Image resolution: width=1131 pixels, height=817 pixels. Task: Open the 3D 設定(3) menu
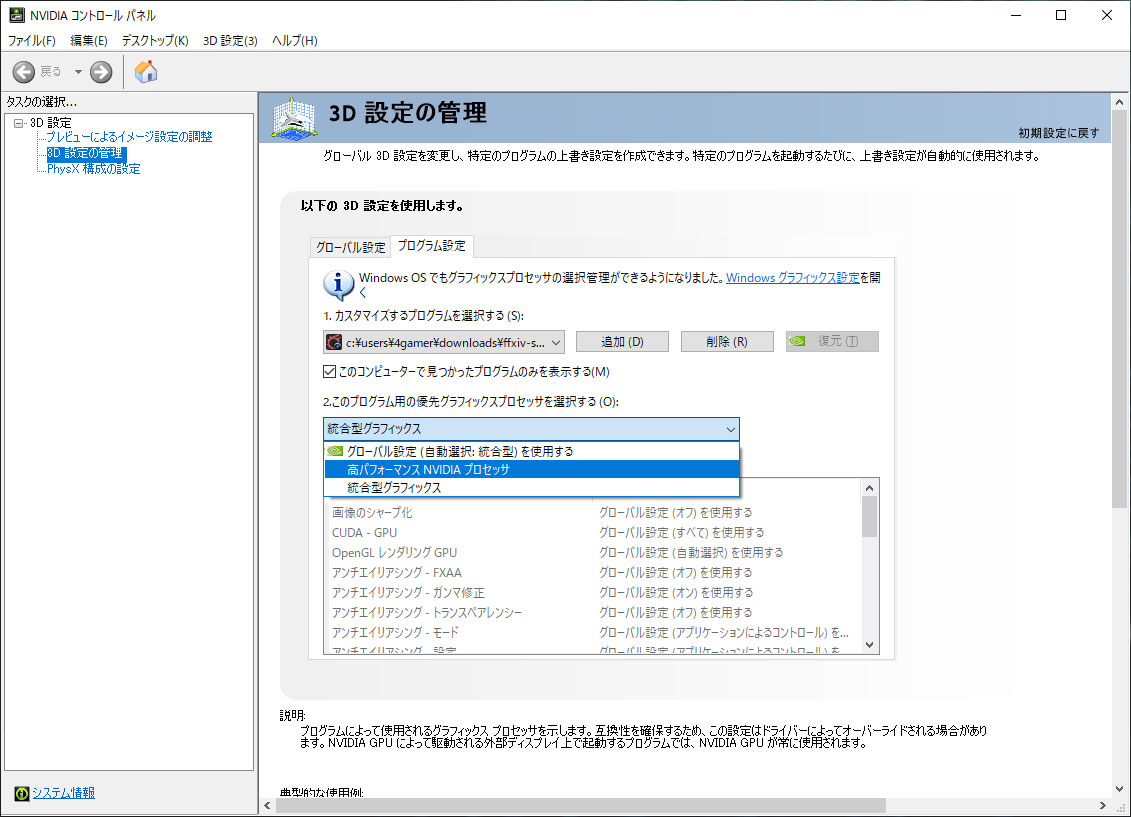point(230,40)
